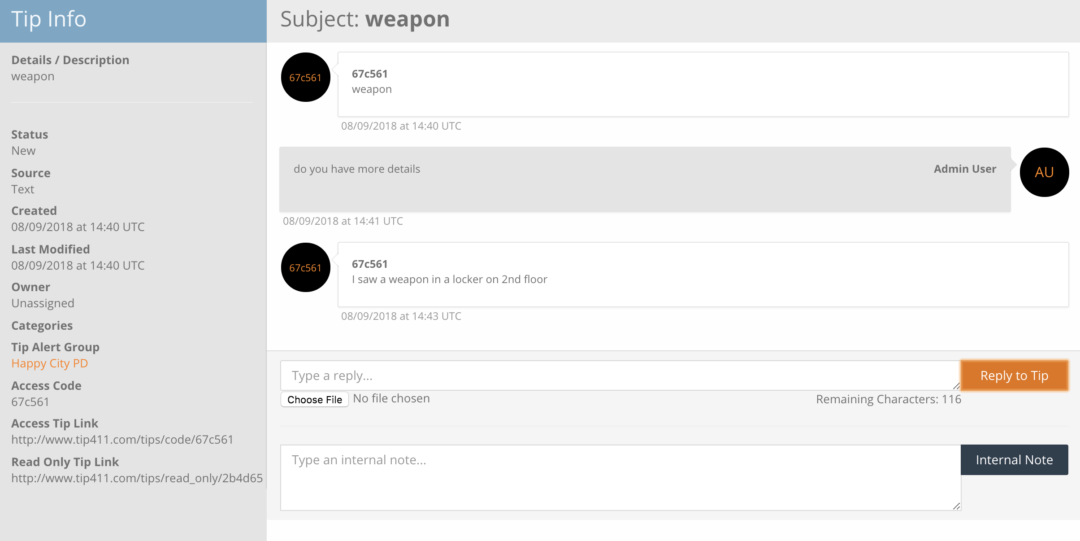Screen dimensions: 1080x541
Task: Click the 14:43 UTC message timestamp
Action: [401, 316]
